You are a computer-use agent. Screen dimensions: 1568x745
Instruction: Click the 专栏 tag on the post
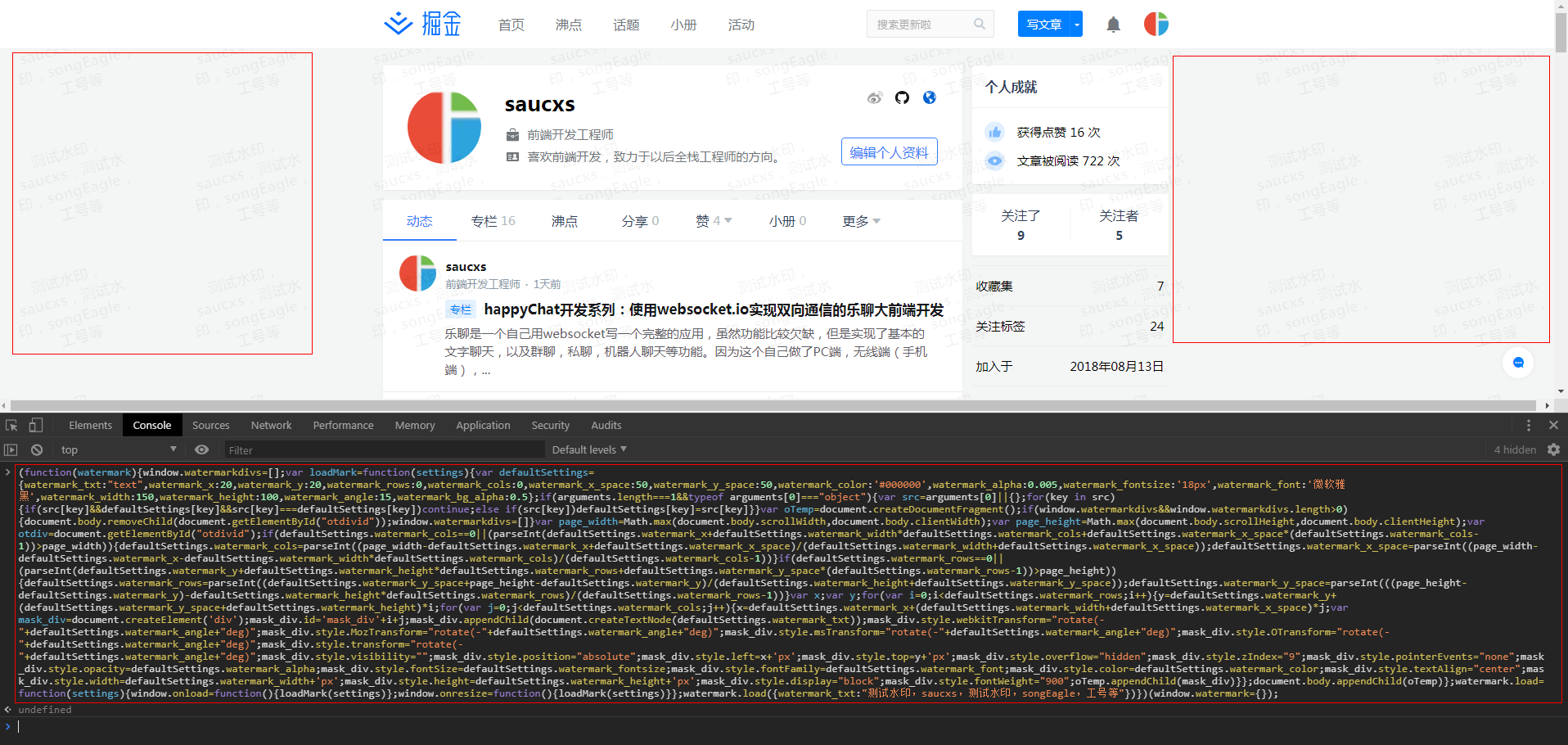tap(461, 309)
